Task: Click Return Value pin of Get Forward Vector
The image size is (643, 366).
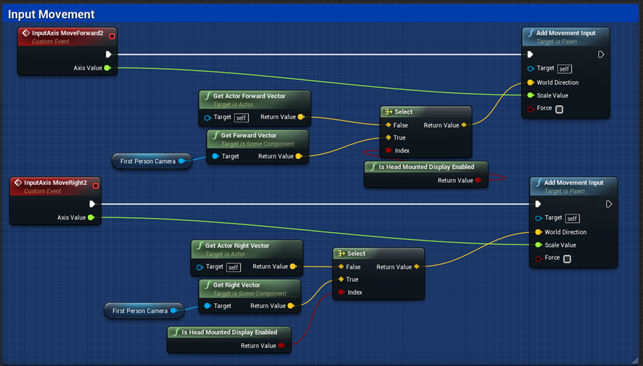Action: (x=299, y=156)
